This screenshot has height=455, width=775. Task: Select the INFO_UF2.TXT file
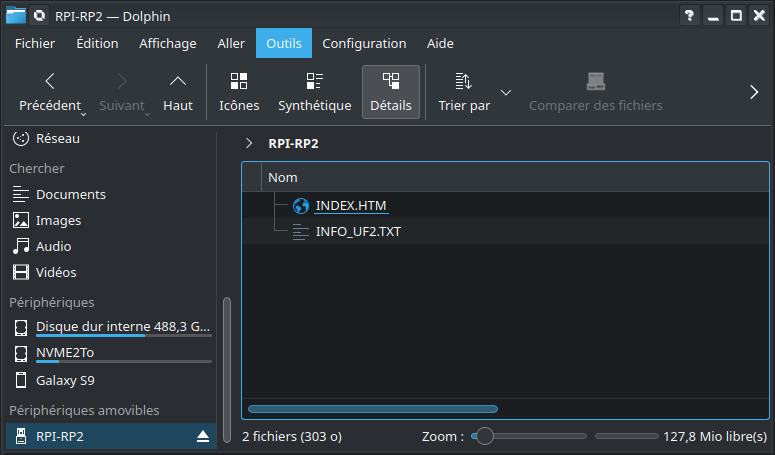pos(358,232)
